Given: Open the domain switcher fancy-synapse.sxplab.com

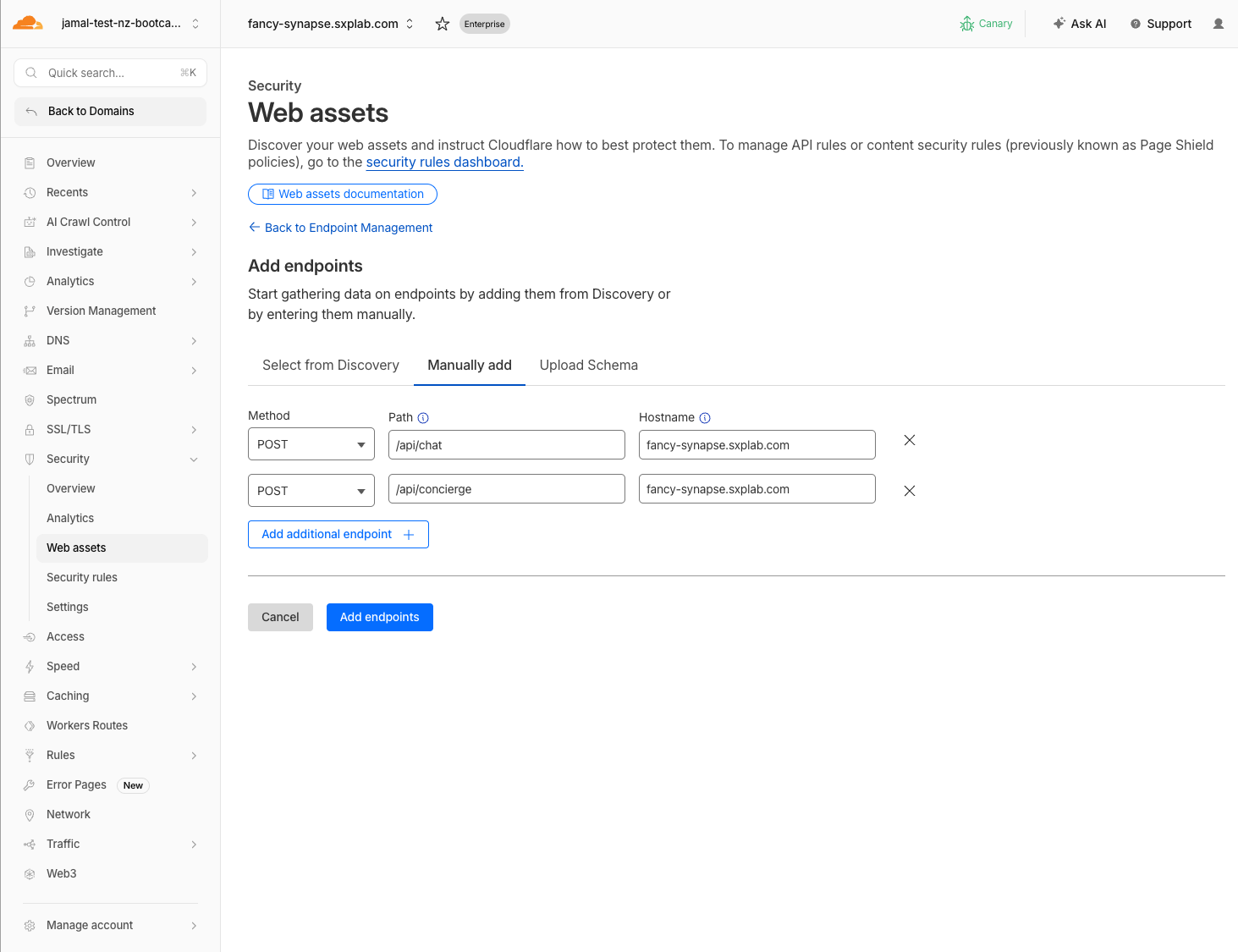Looking at the screenshot, I should tap(331, 24).
